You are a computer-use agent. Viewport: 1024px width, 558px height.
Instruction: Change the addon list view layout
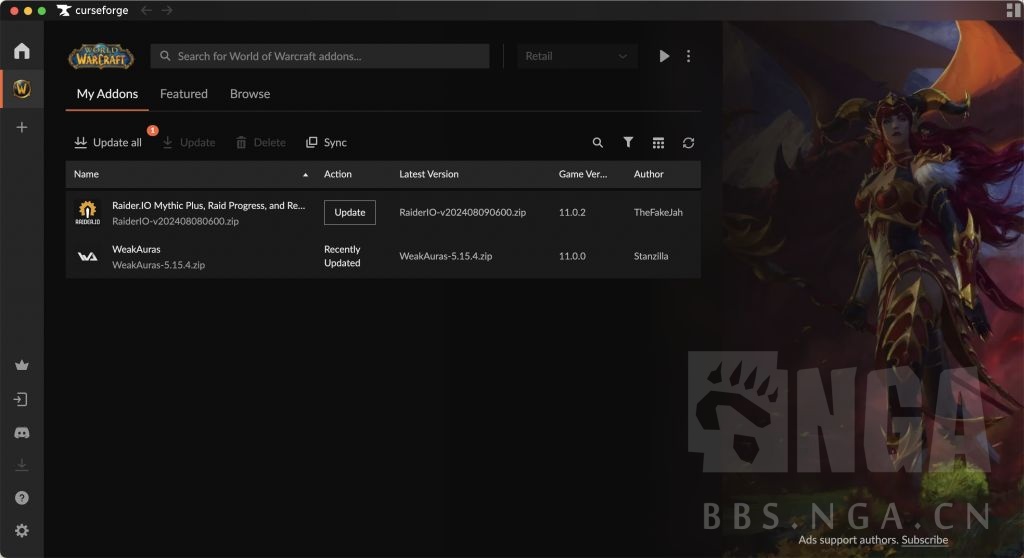tap(658, 143)
